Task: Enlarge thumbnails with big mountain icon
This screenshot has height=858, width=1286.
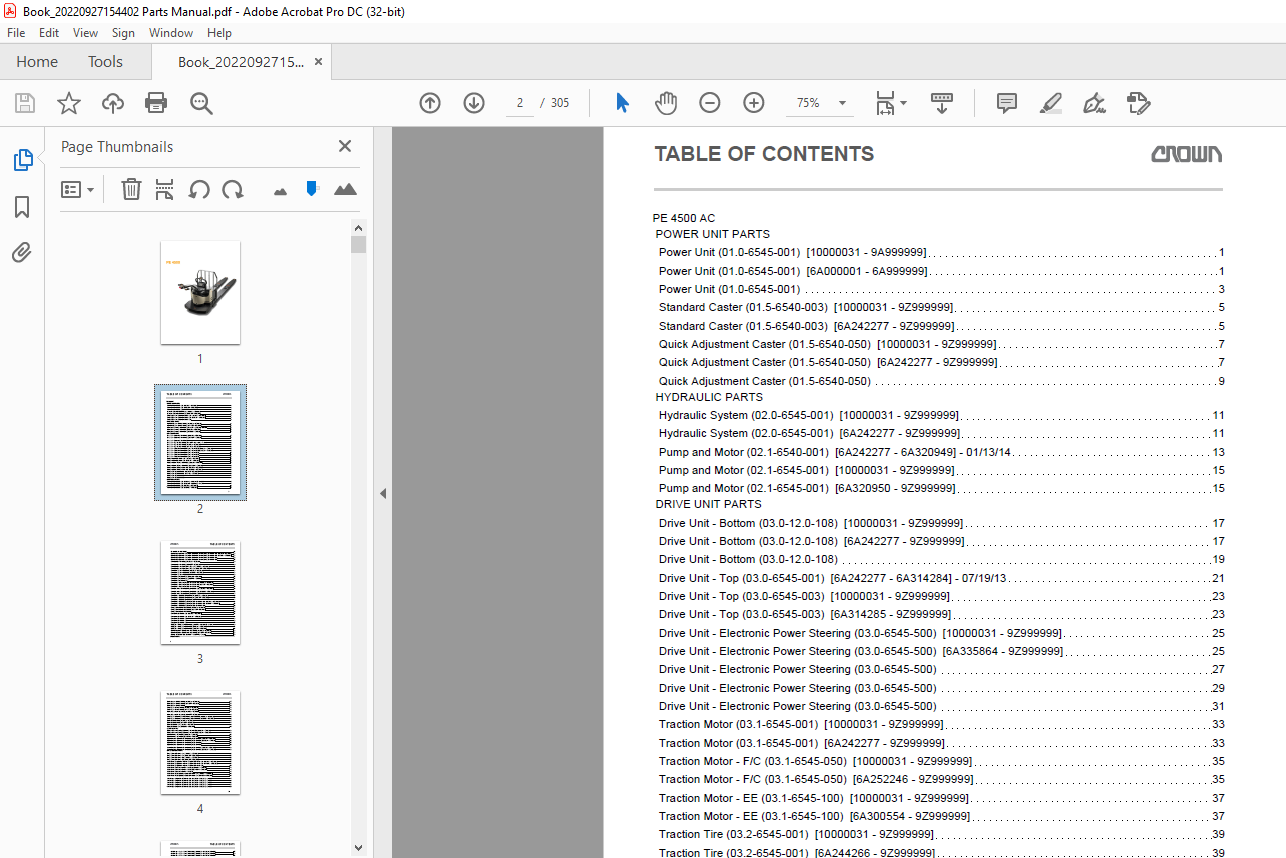Action: click(x=345, y=188)
